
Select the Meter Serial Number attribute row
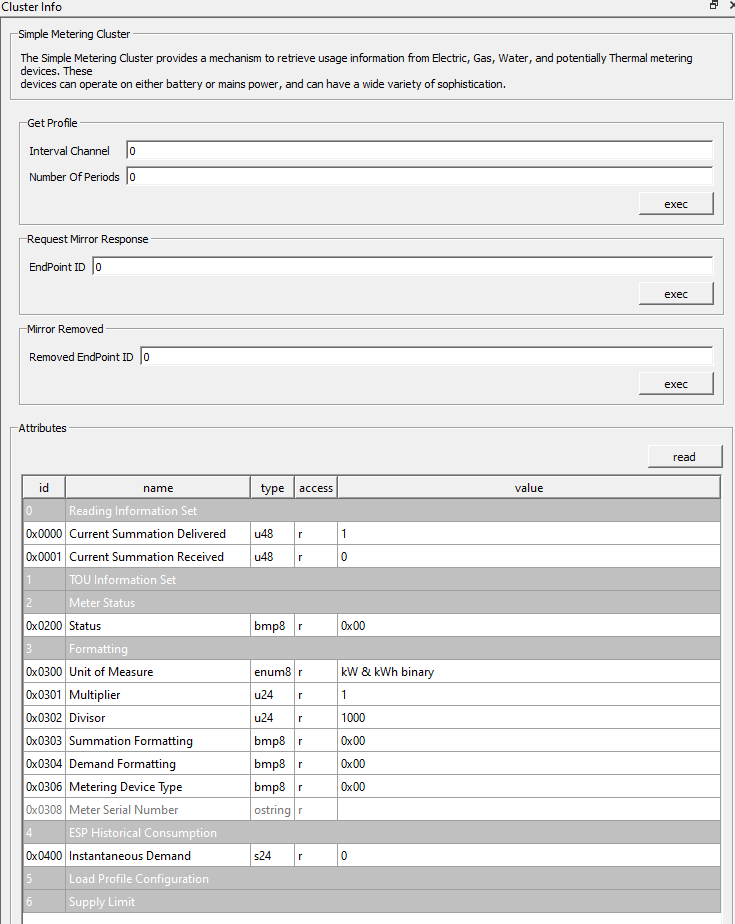(157, 809)
